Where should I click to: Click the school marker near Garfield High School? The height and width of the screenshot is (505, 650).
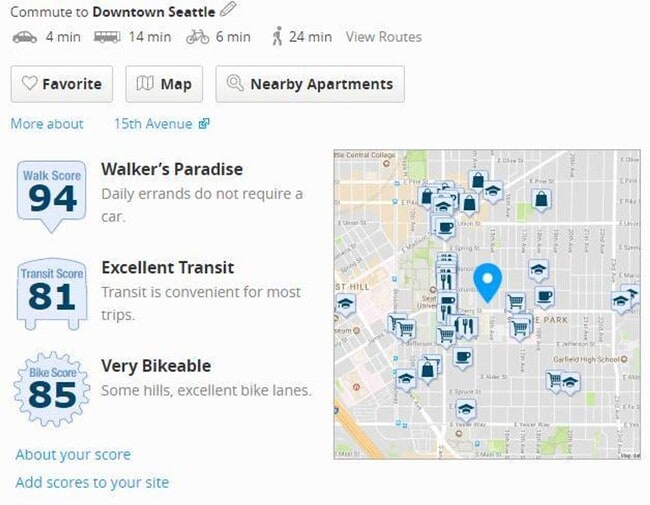[x=570, y=383]
